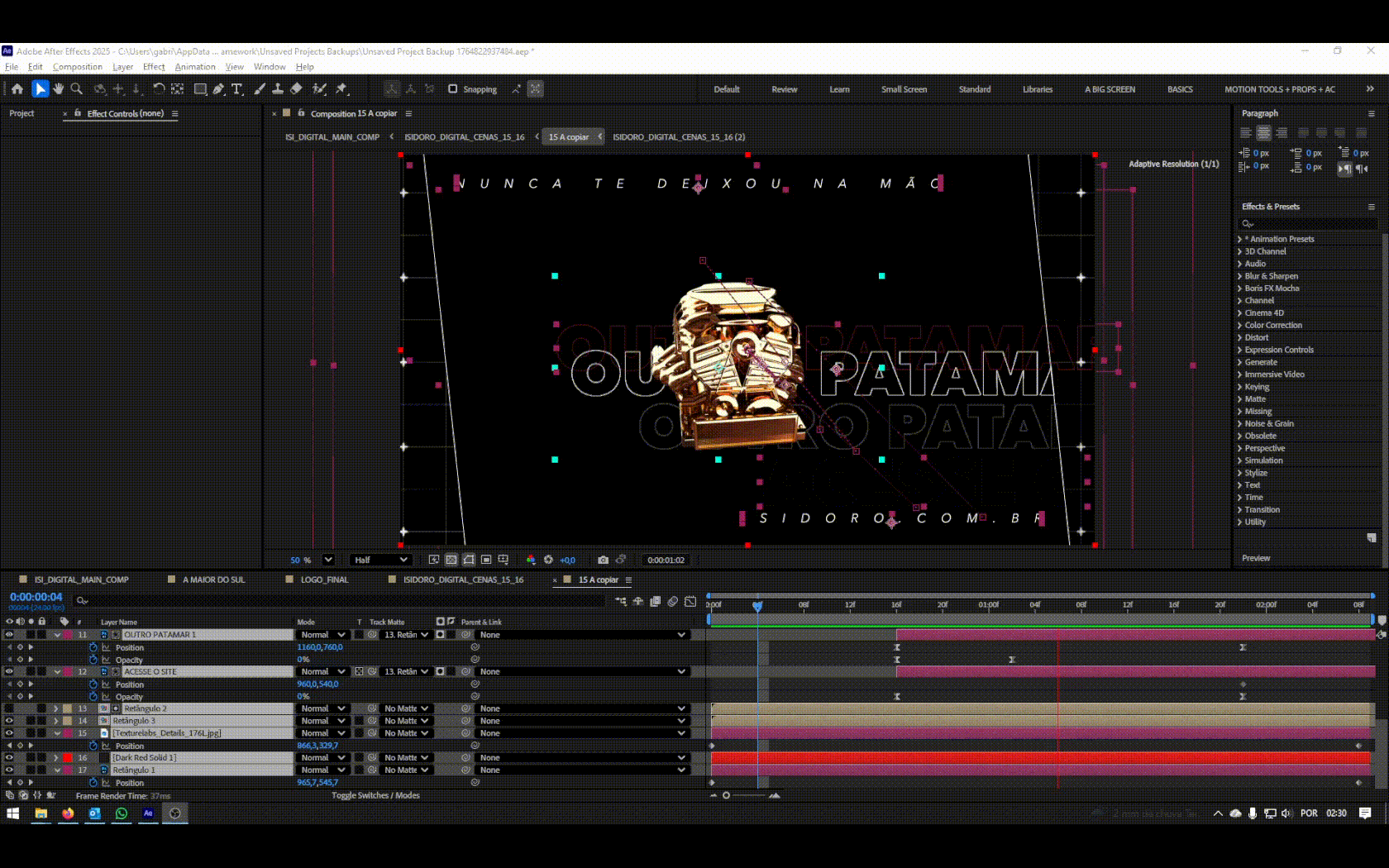The height and width of the screenshot is (868, 1389).
Task: Select the Pen tool
Action: tap(218, 88)
